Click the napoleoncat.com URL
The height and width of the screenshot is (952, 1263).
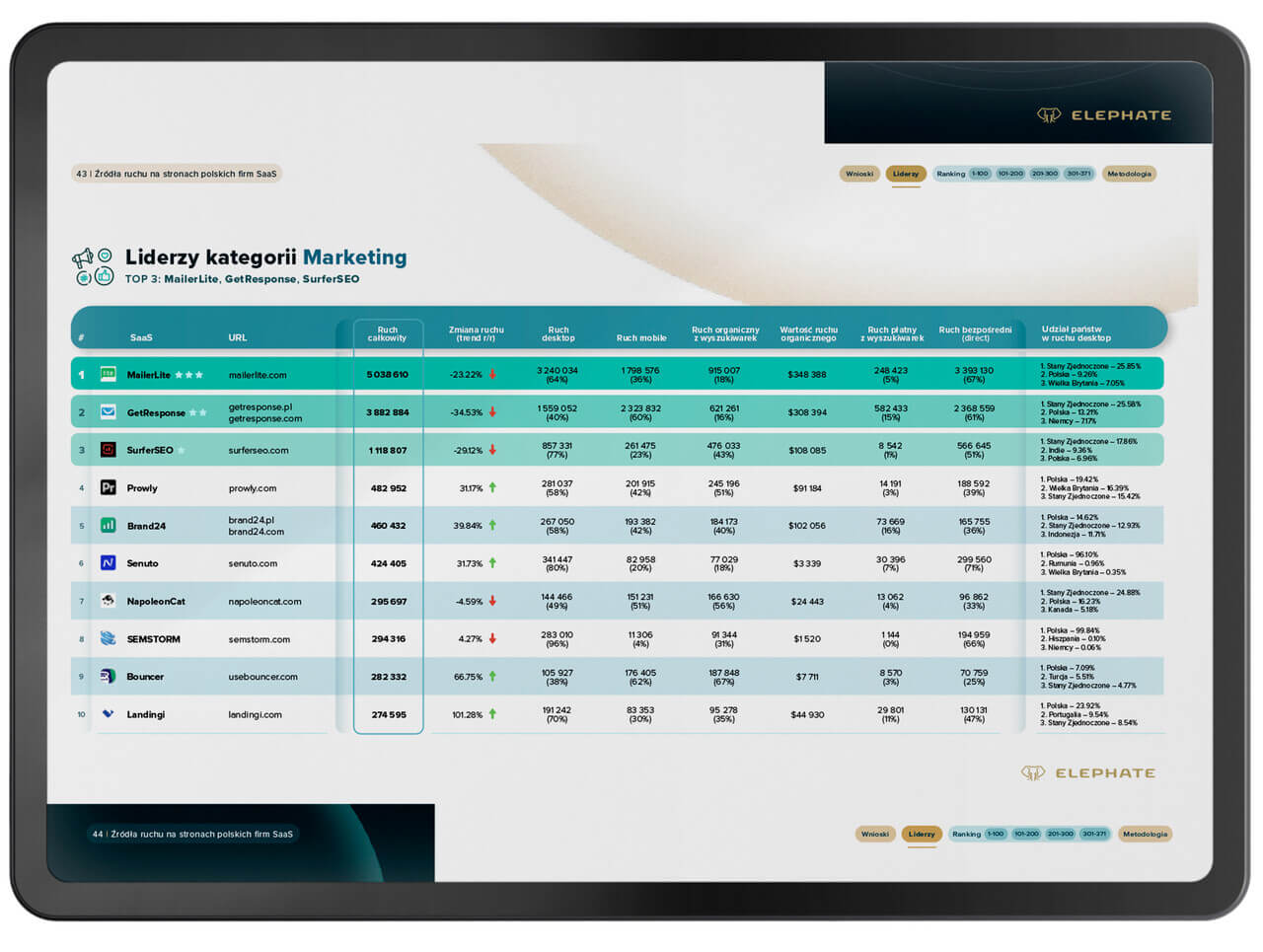click(264, 601)
